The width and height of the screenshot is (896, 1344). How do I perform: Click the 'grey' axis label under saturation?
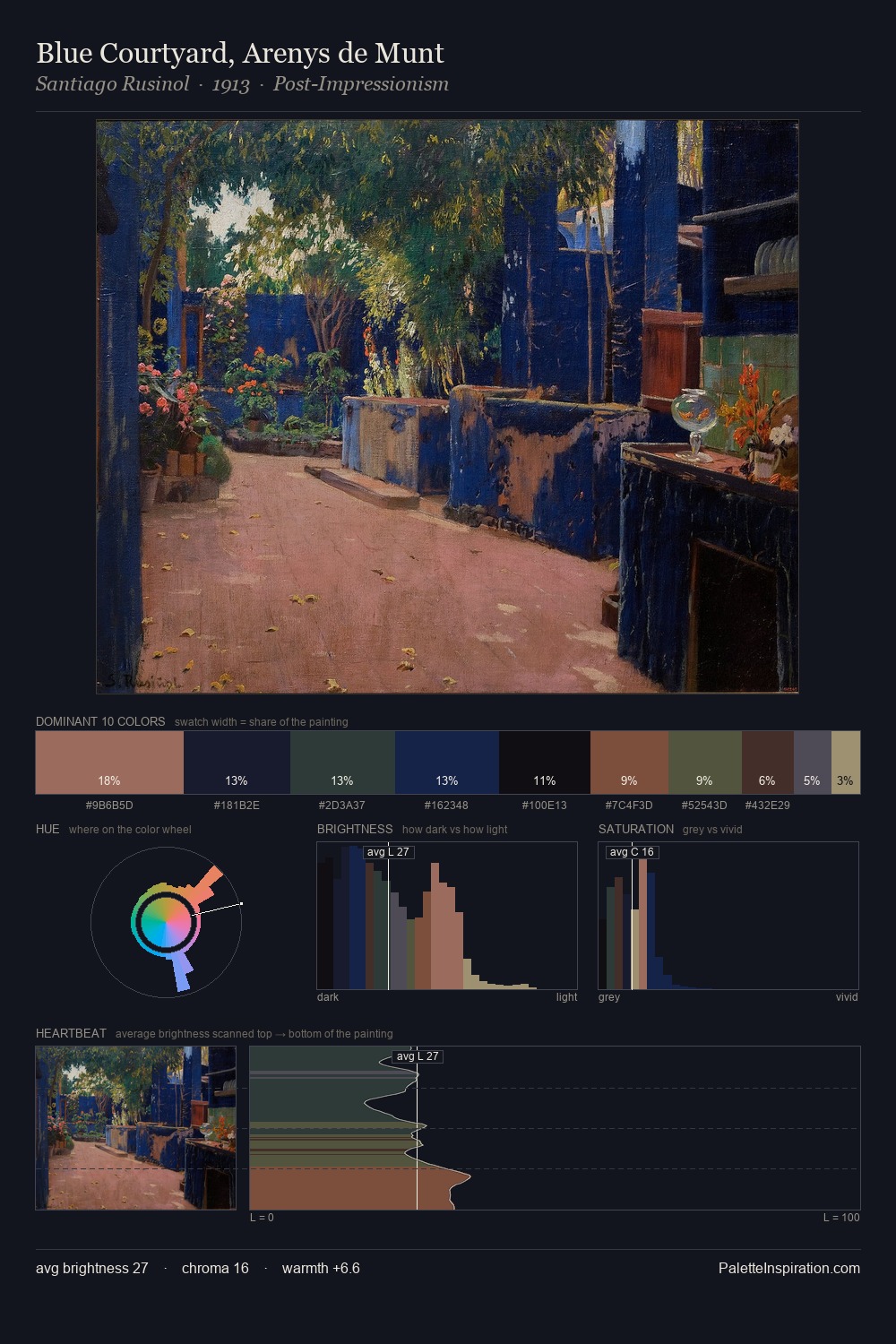coord(609,997)
